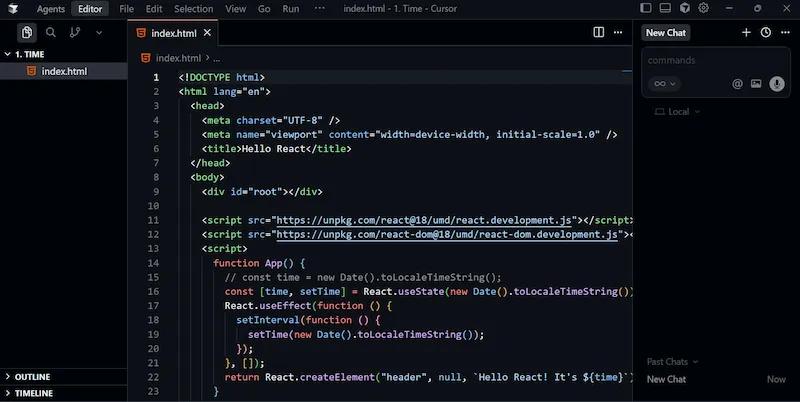Click the DOCTYPE html line of code
800x402 pixels.
coord(222,78)
